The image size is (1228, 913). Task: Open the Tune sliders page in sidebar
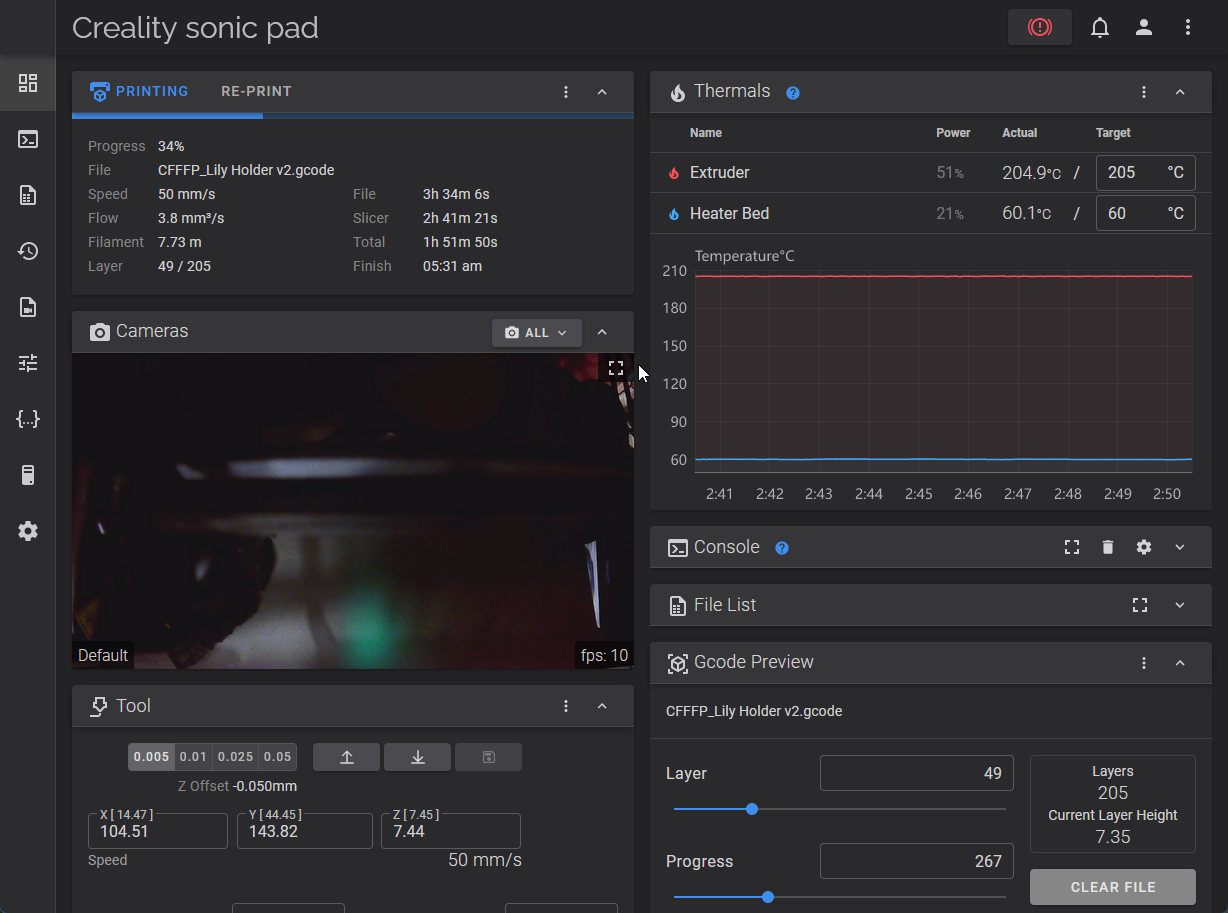28,363
